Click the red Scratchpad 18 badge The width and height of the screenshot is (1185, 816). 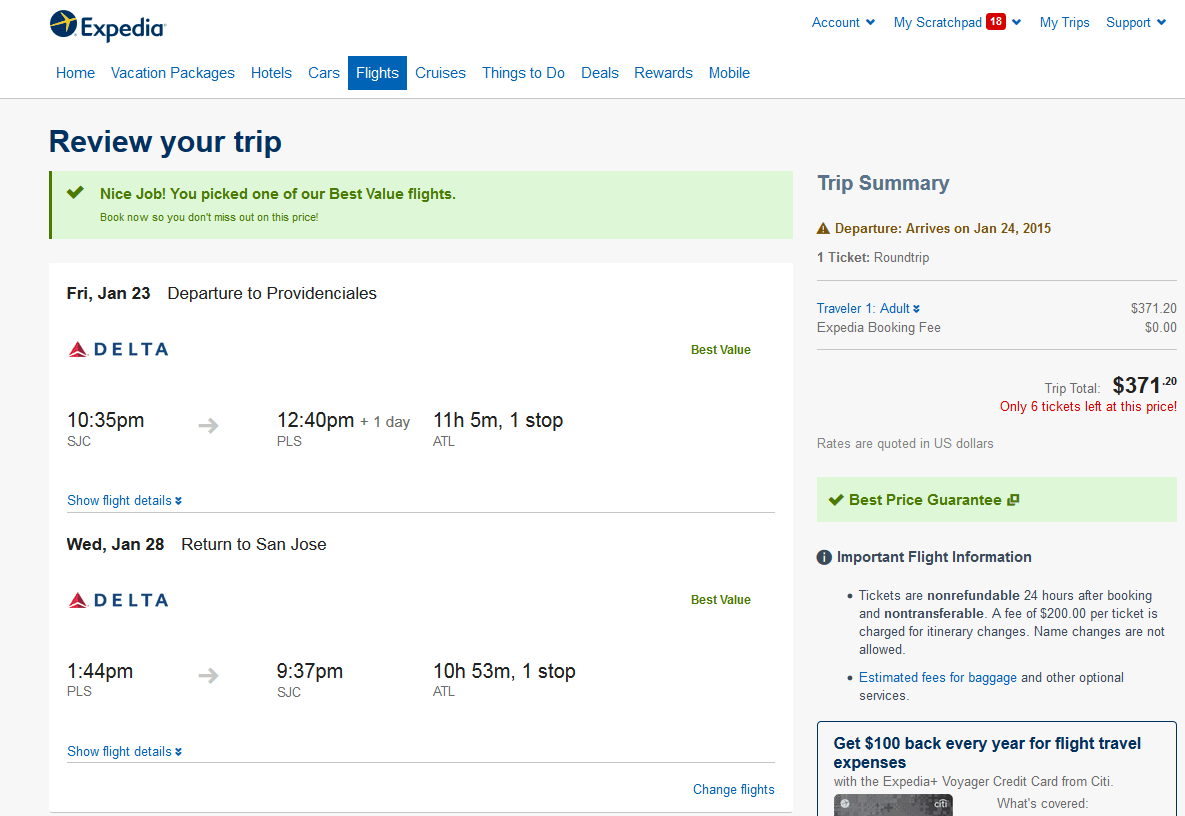coord(995,22)
